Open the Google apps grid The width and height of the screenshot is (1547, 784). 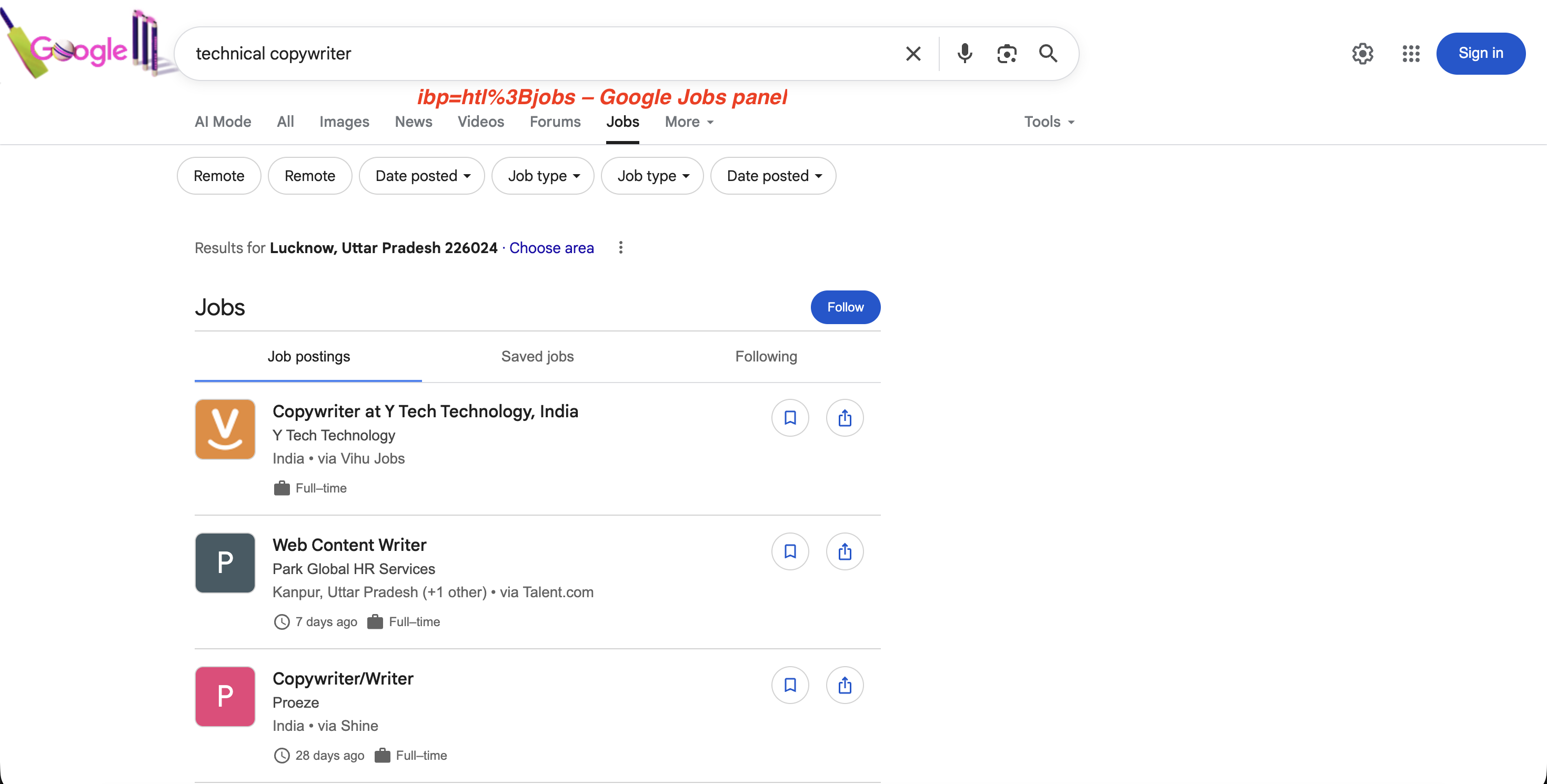1411,54
